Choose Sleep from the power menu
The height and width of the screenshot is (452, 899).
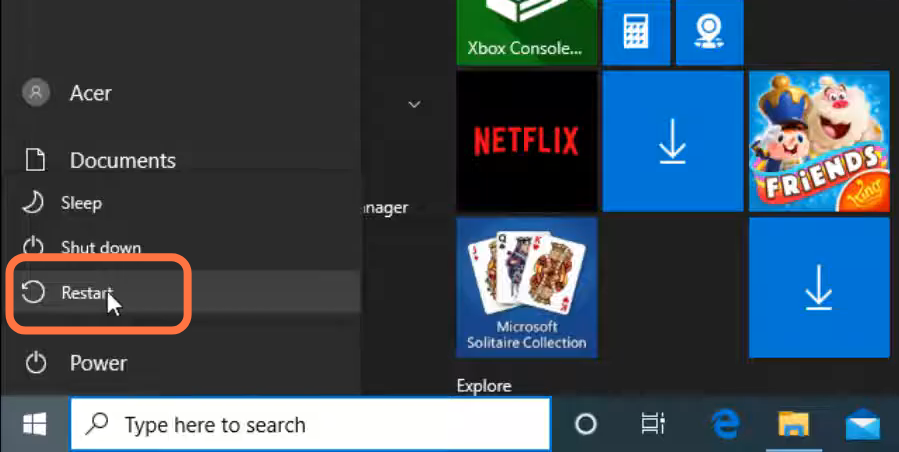(183, 203)
